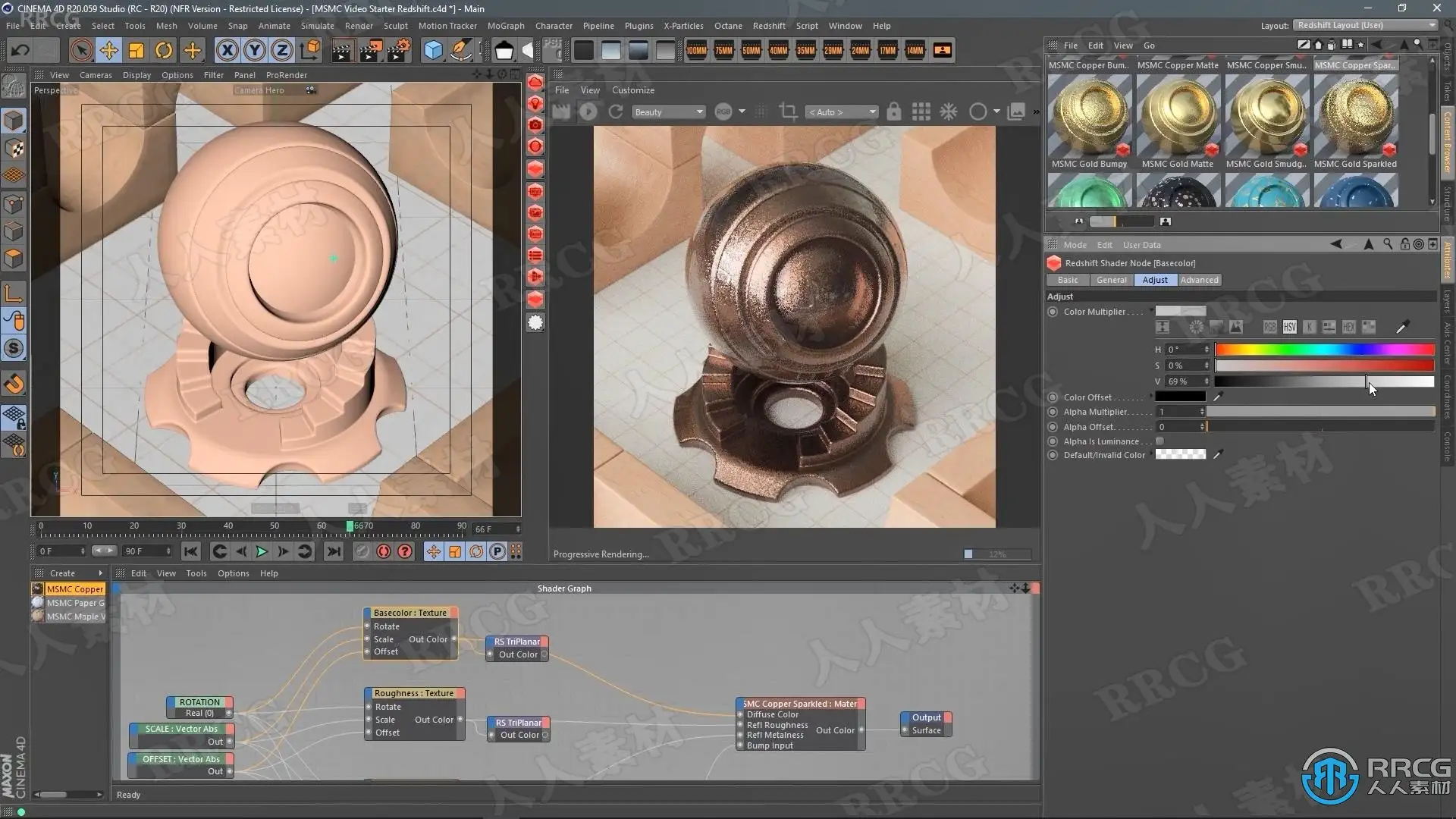Expand the Layout Redshift Layout dropdown

(1366, 25)
